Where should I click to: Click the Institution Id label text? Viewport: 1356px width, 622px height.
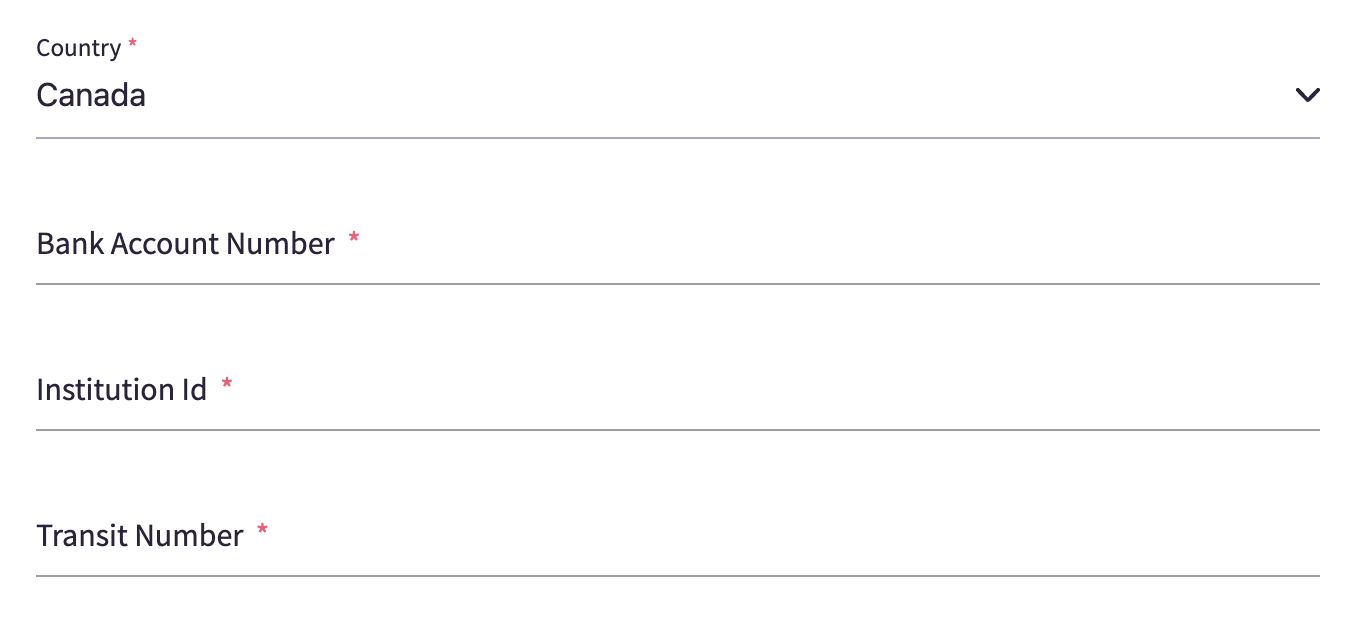121,389
